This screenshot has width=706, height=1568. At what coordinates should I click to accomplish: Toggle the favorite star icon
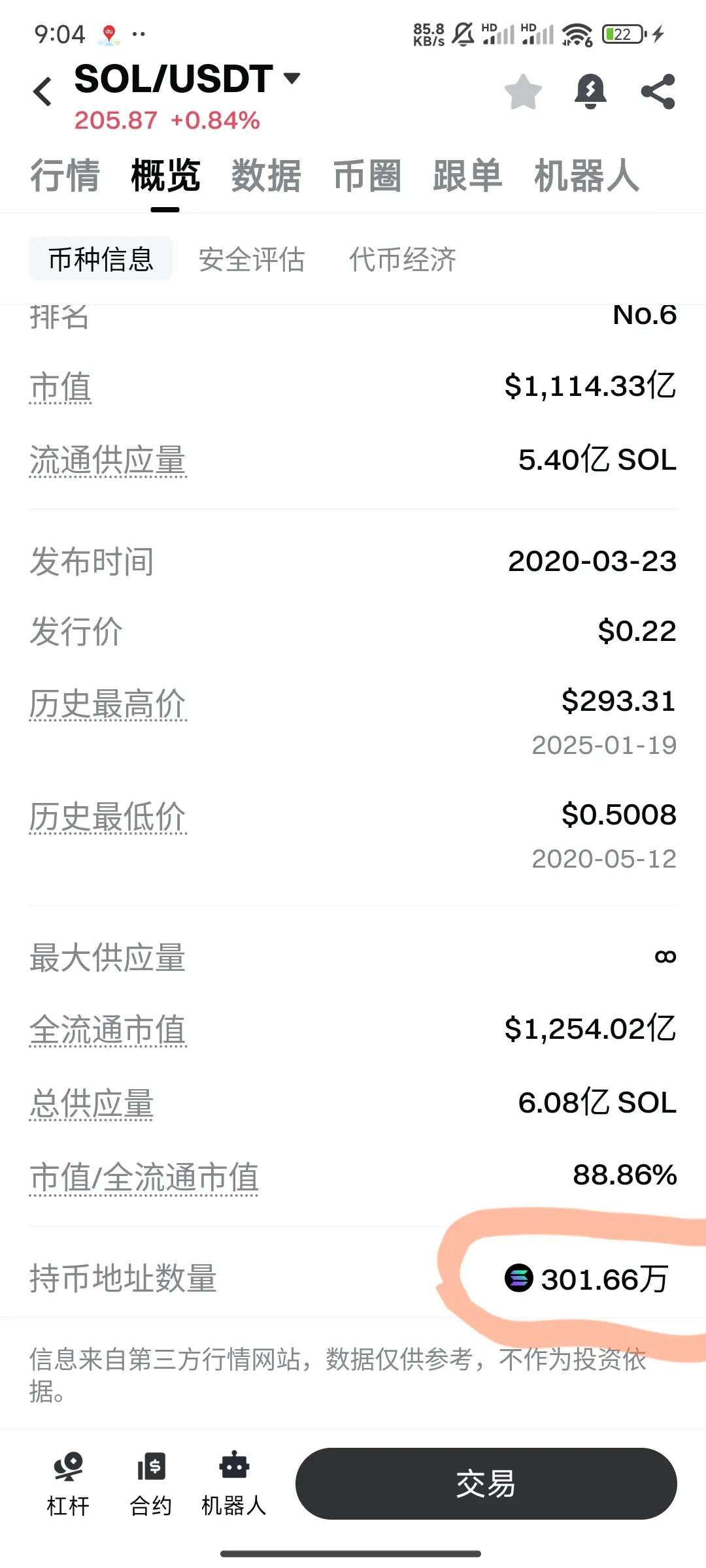tap(524, 91)
